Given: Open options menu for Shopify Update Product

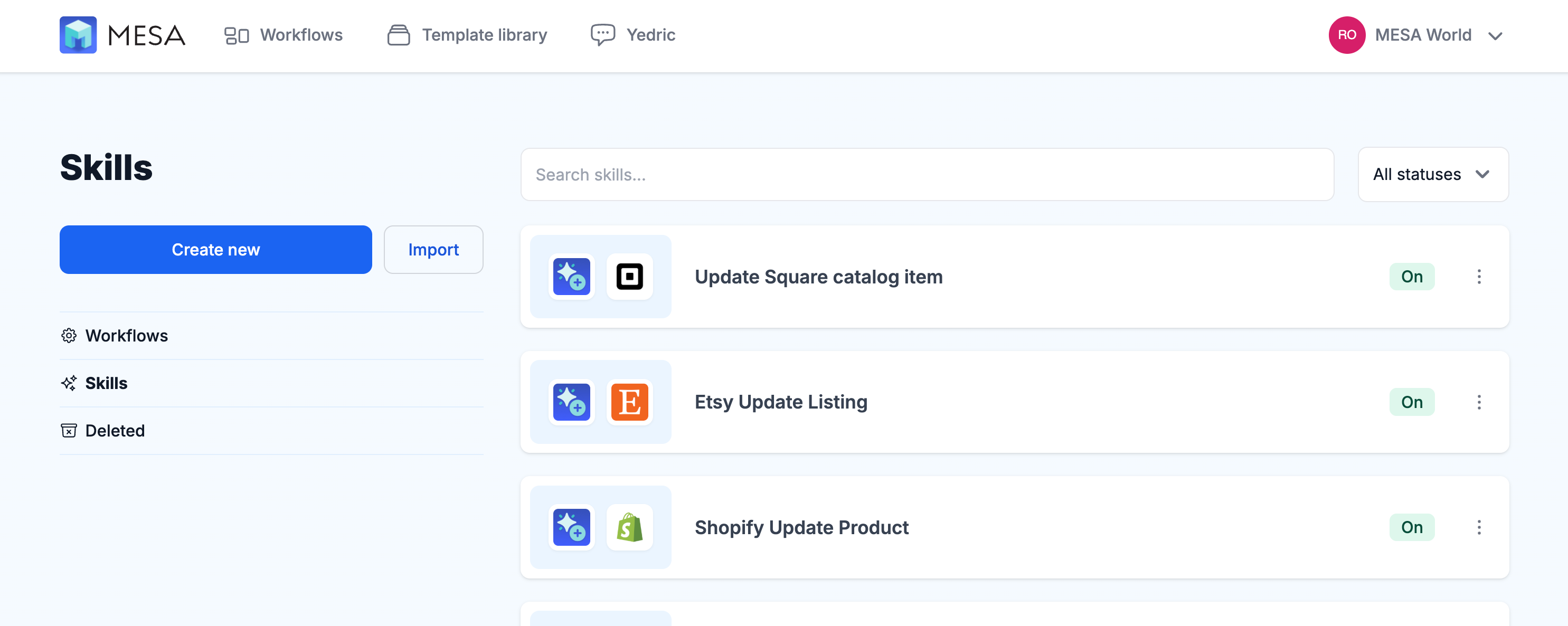Looking at the screenshot, I should (x=1479, y=527).
